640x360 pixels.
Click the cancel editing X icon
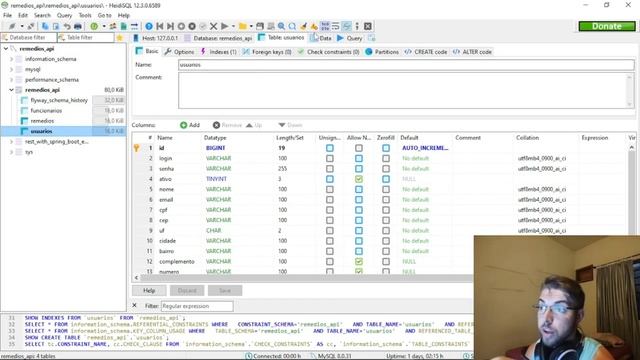213,26
